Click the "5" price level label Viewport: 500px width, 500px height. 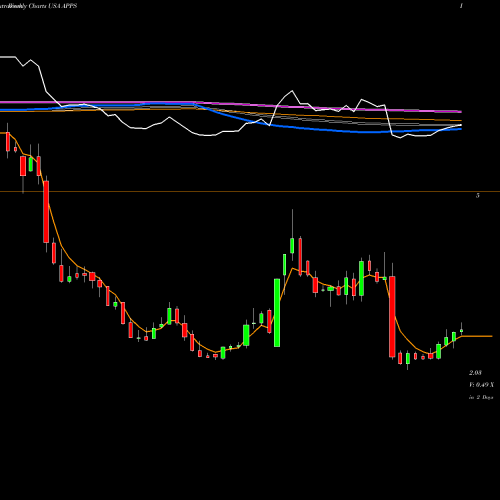click(x=478, y=196)
